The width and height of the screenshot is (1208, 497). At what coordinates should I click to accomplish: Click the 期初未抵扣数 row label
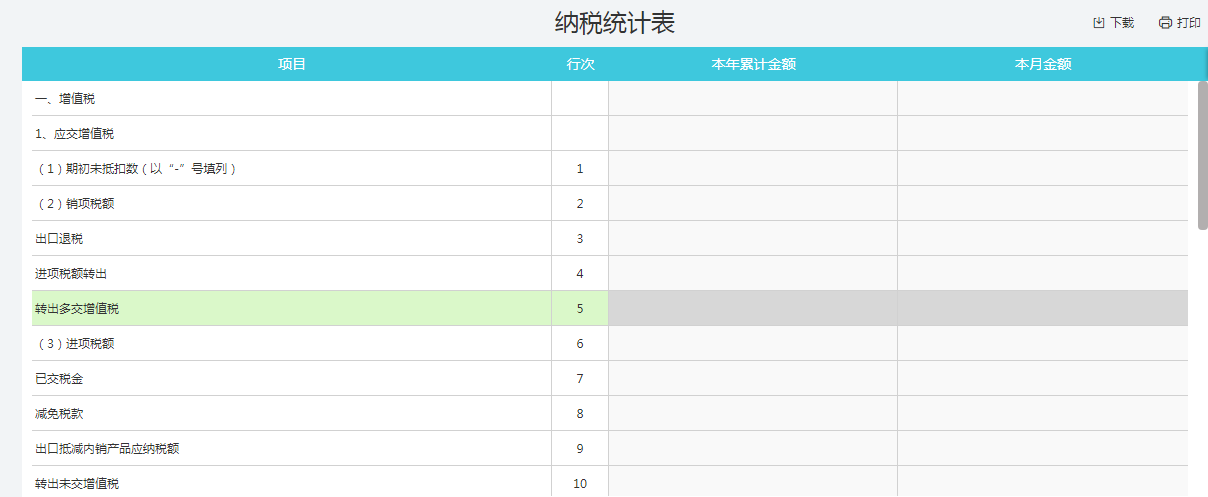(x=136, y=168)
